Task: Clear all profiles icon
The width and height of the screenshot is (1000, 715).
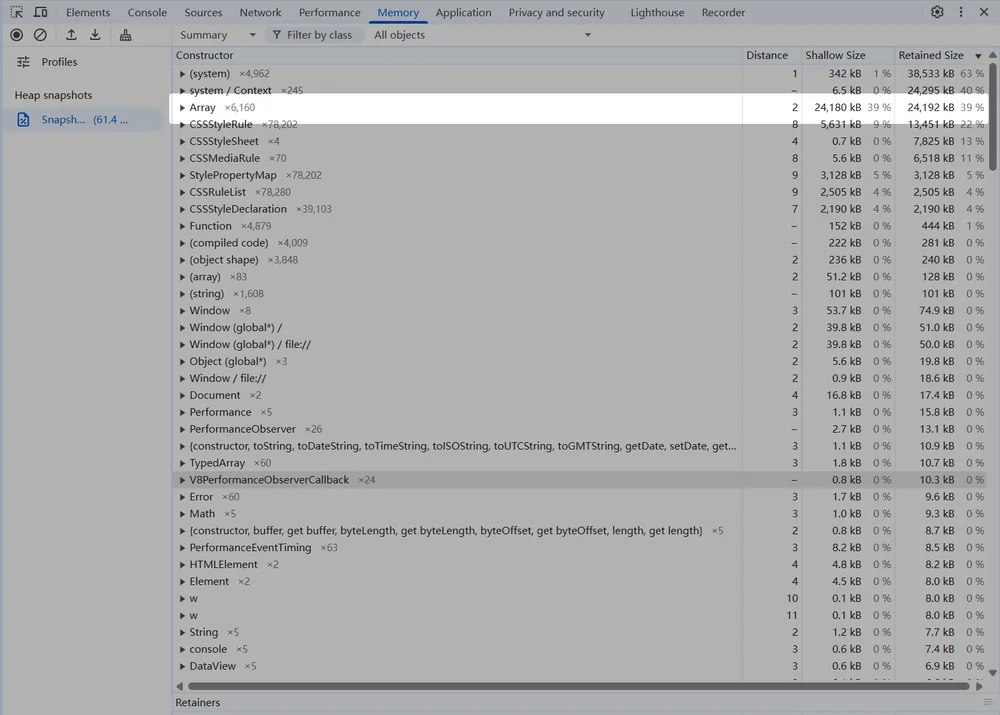Action: pyautogui.click(x=40, y=35)
